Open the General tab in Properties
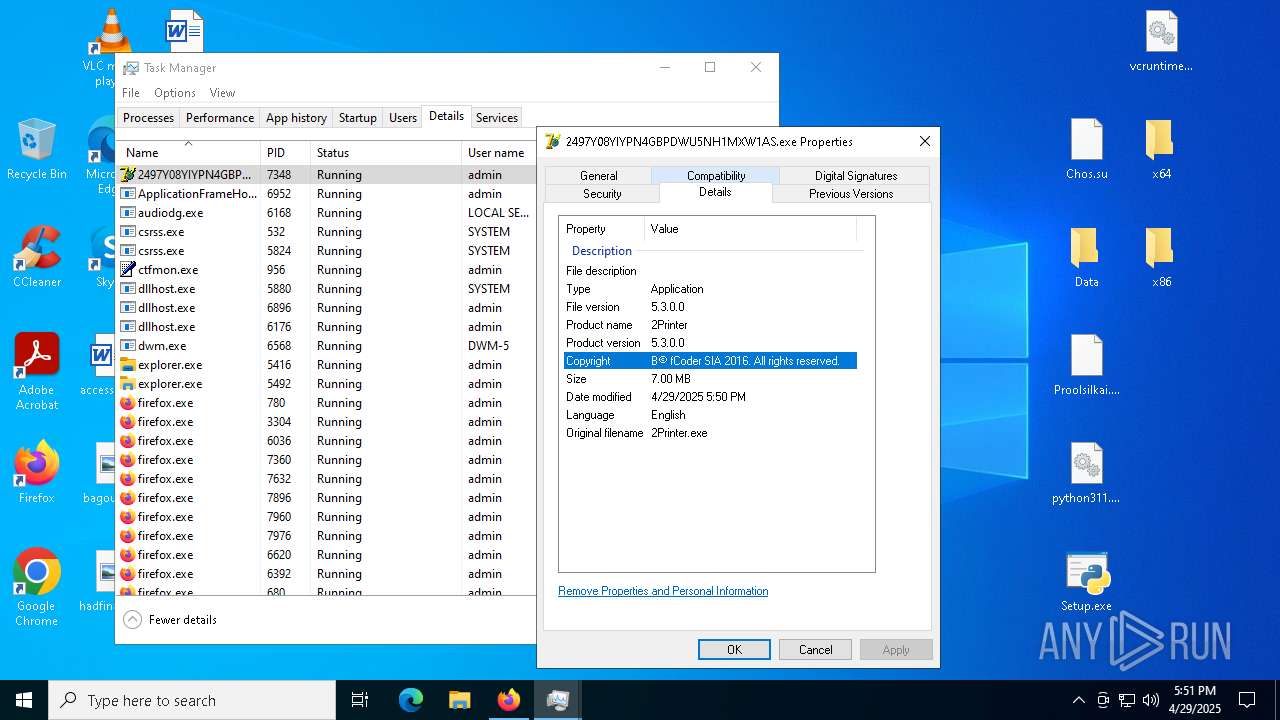Screen dimensions: 1280x720 pos(598,175)
